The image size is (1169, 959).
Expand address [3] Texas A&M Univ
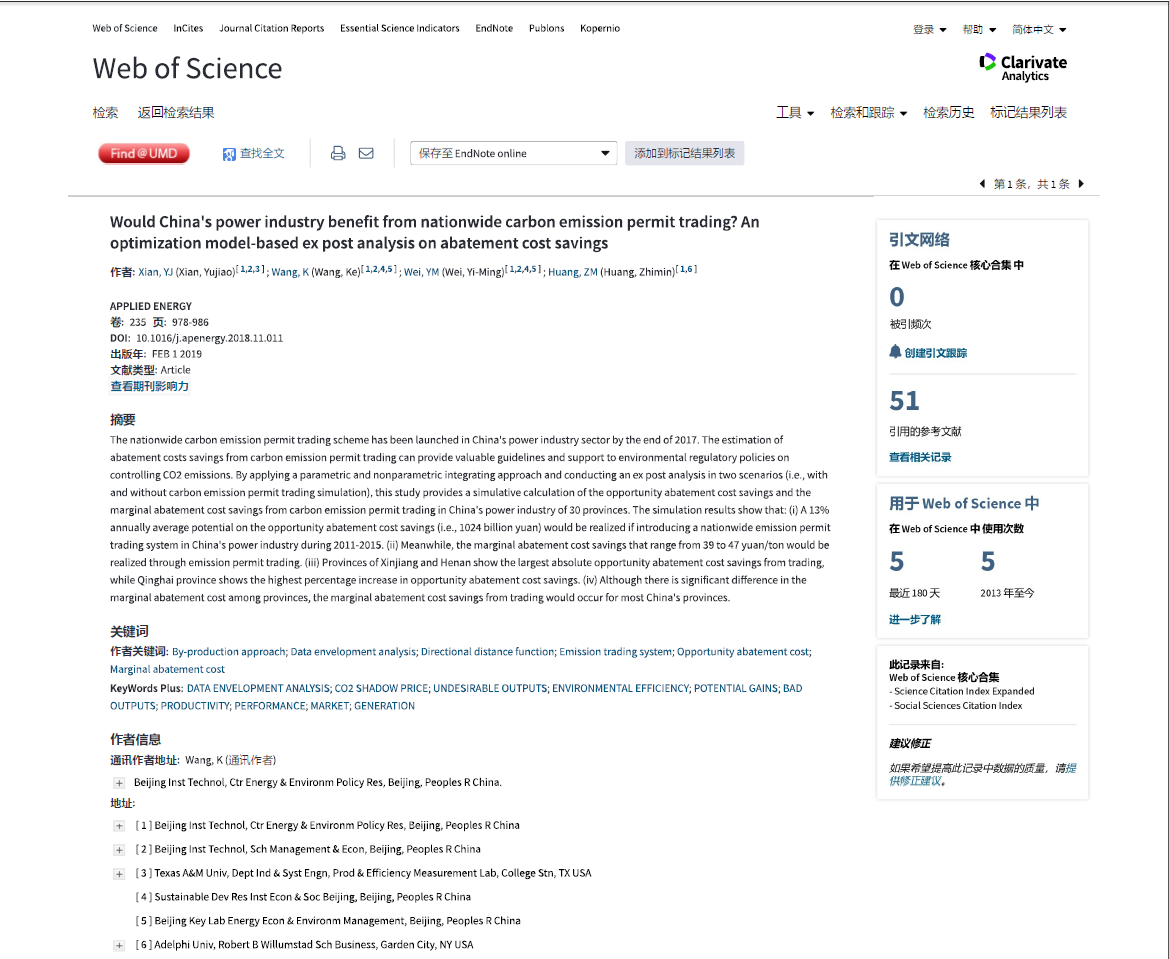tap(119, 873)
